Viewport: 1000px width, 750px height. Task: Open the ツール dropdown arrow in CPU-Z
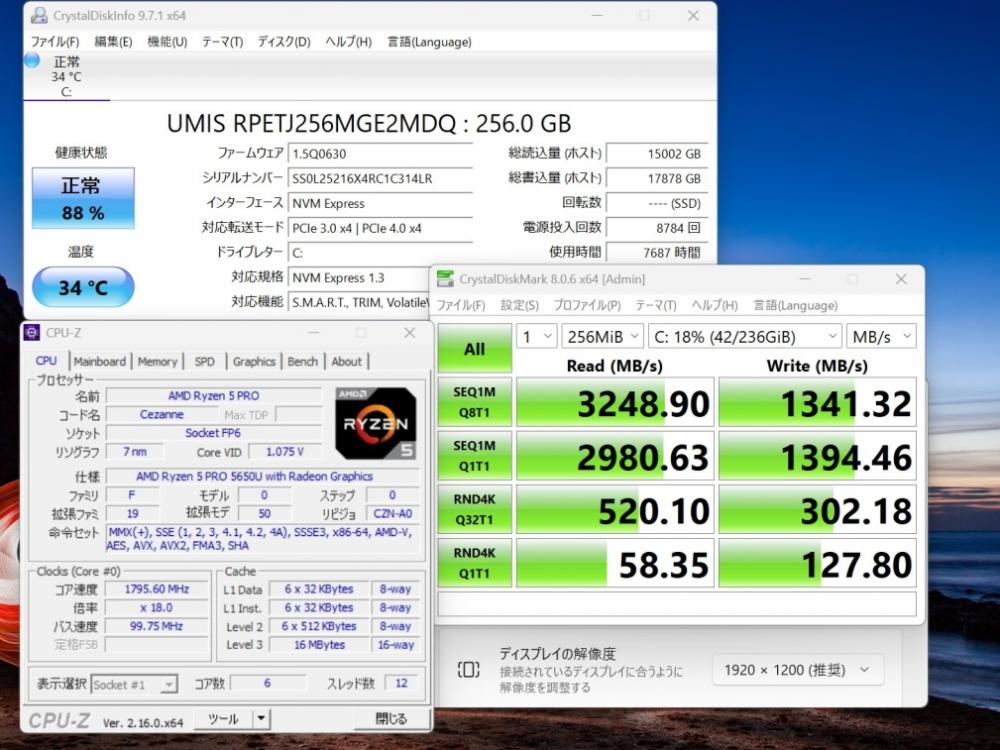[261, 719]
